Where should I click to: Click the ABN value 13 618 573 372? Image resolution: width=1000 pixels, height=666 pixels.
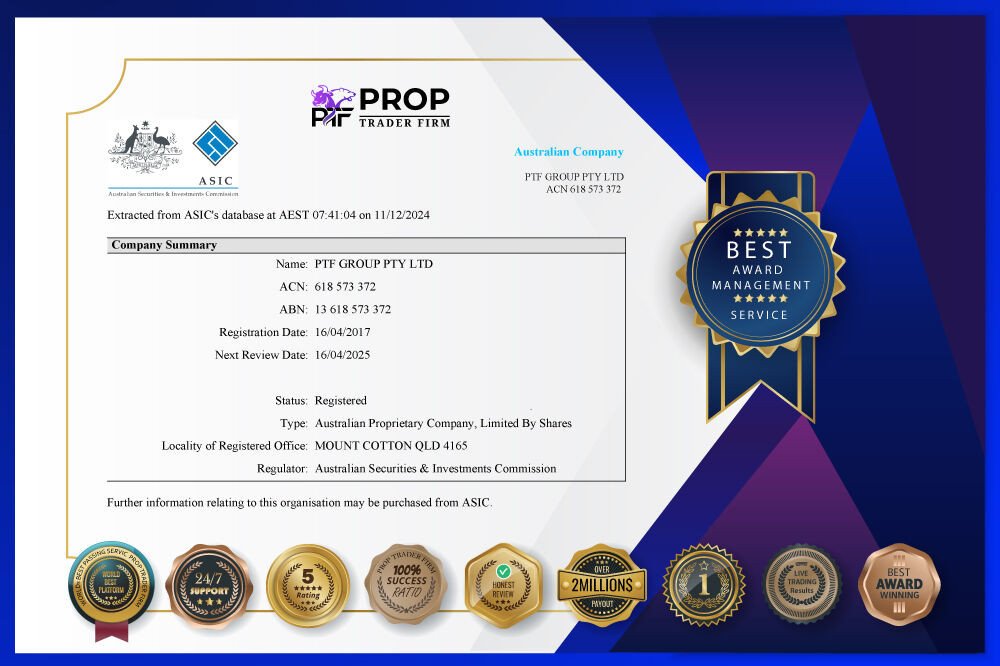tap(353, 309)
